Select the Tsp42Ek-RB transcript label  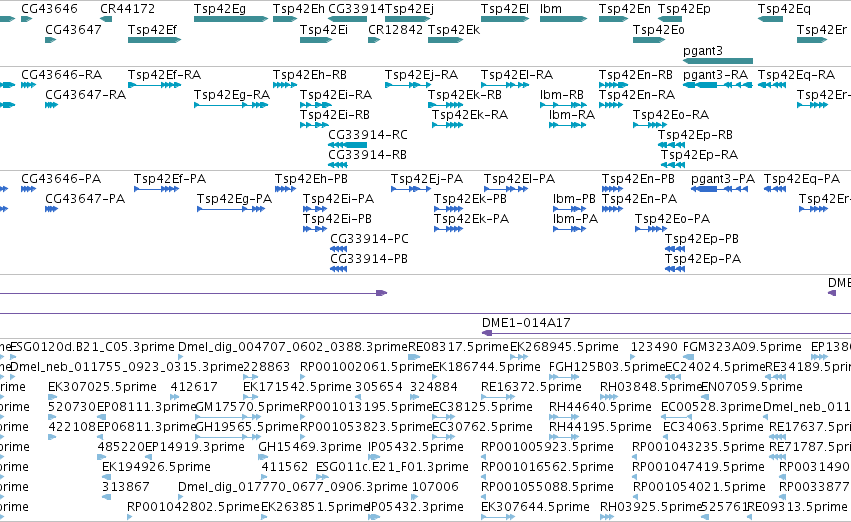(465, 95)
